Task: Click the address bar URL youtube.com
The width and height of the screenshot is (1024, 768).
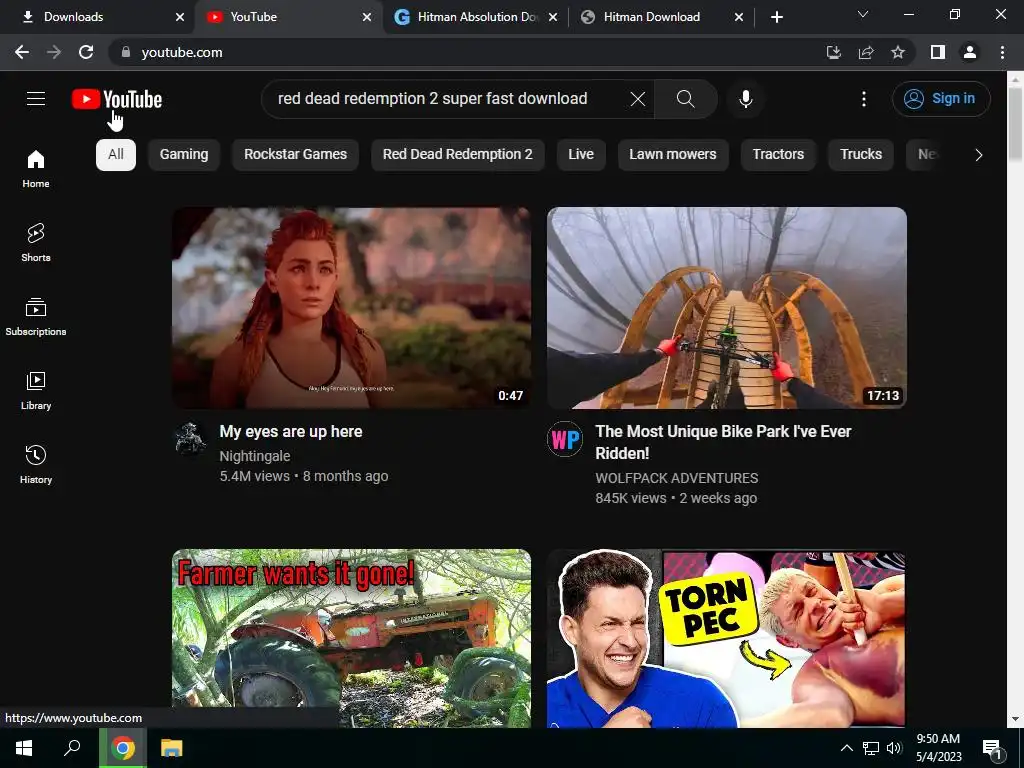Action: [x=182, y=52]
